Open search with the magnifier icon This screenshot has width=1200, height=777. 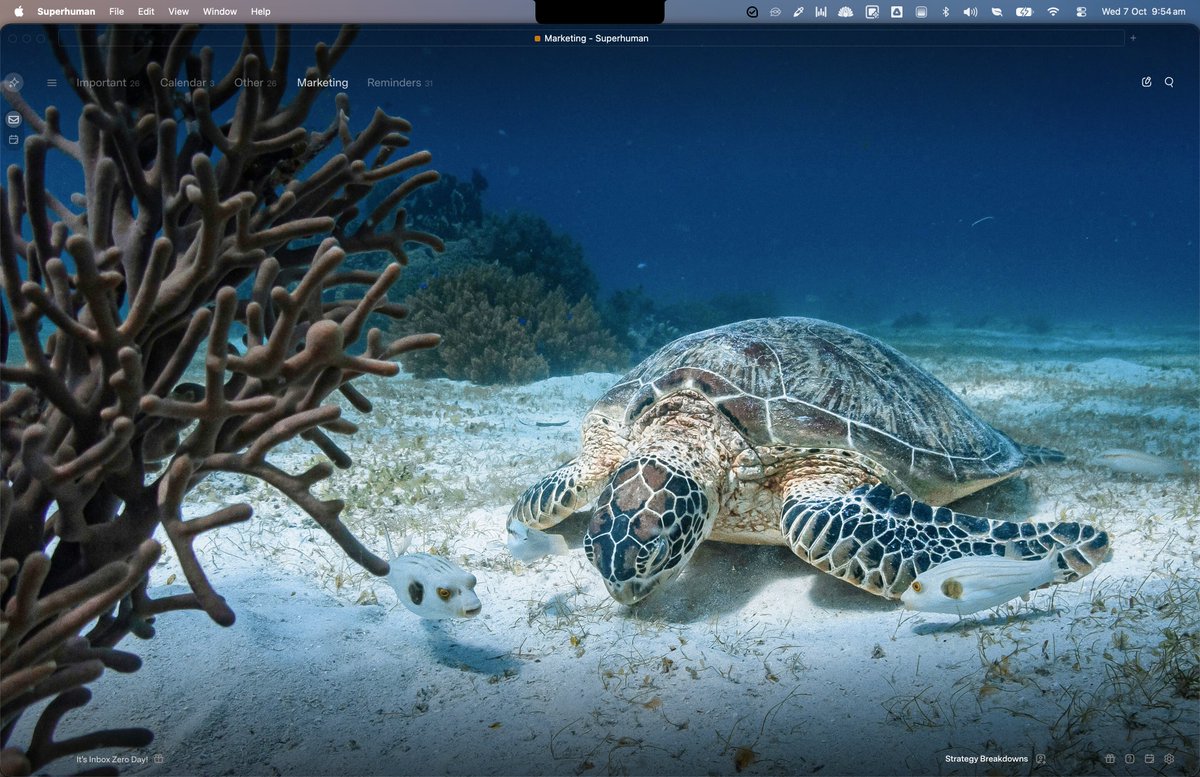(x=1169, y=82)
